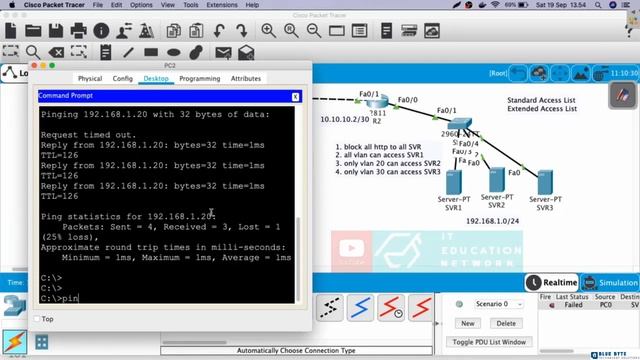Image resolution: width=640 pixels, height=360 pixels.
Task: Click the Redo arrow icon
Action: (242, 31)
